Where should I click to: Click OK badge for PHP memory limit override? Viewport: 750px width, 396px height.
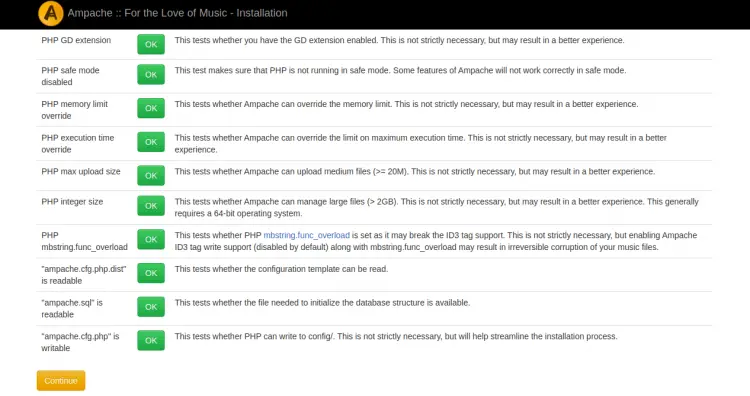(x=151, y=108)
